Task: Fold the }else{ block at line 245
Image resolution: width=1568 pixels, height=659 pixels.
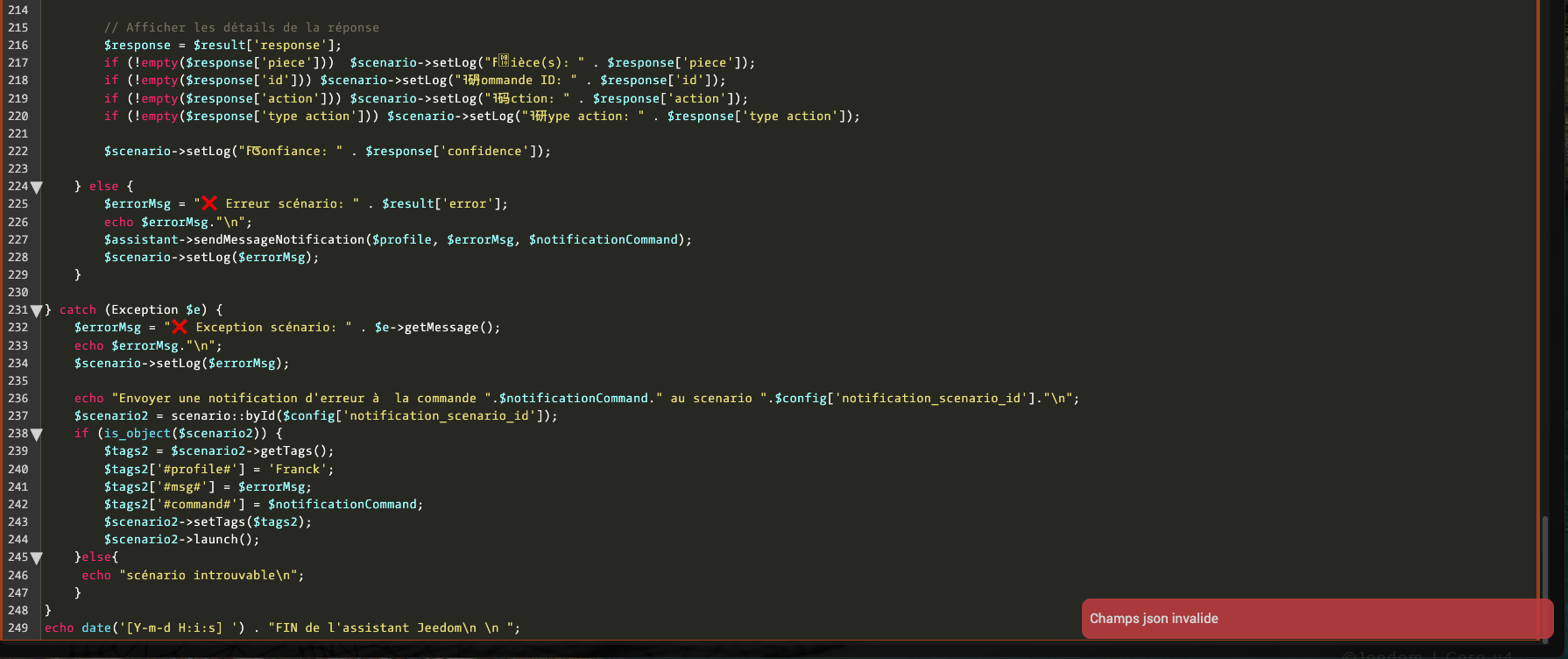Action: pyautogui.click(x=37, y=557)
